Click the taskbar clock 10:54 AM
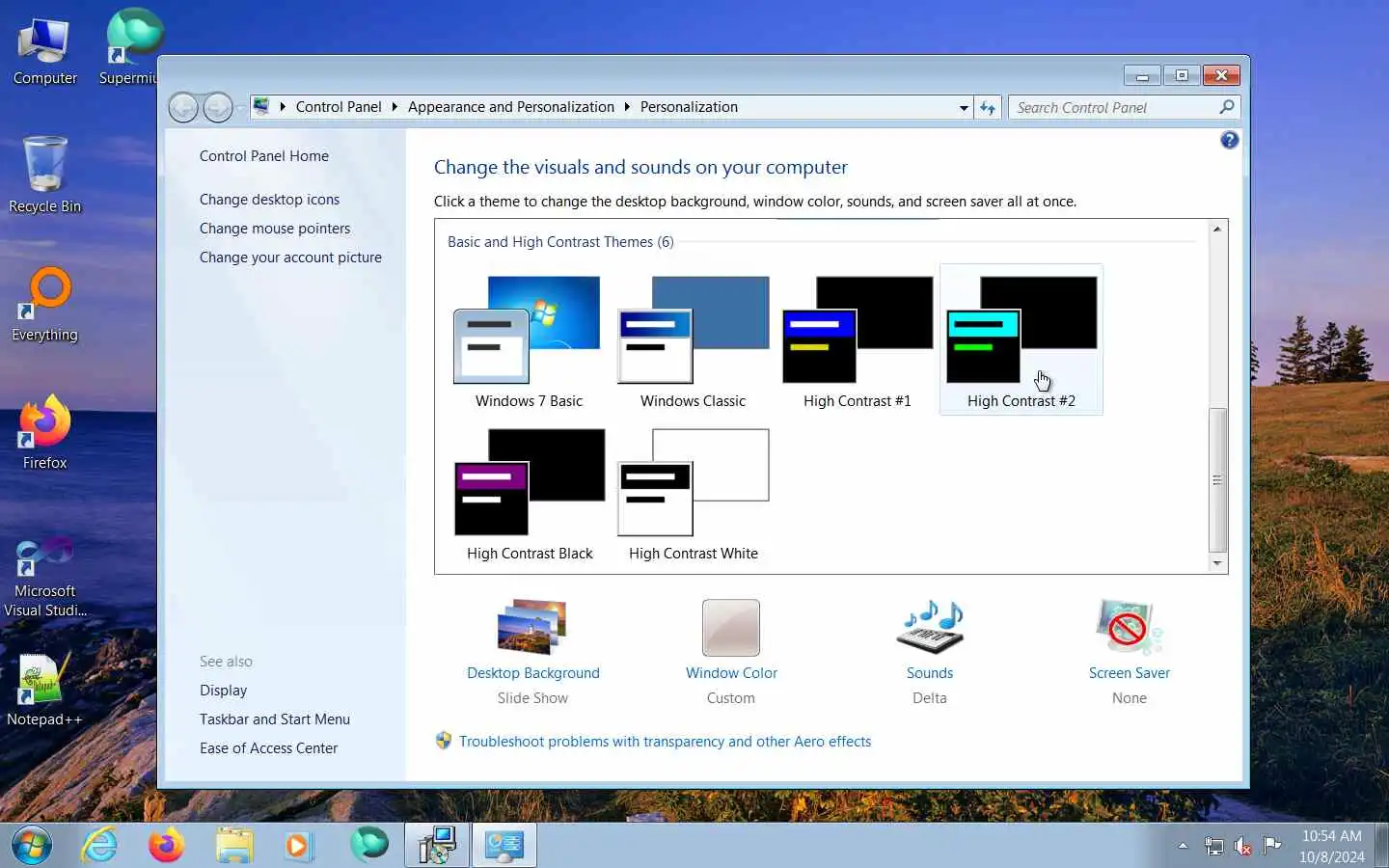 coord(1331,836)
